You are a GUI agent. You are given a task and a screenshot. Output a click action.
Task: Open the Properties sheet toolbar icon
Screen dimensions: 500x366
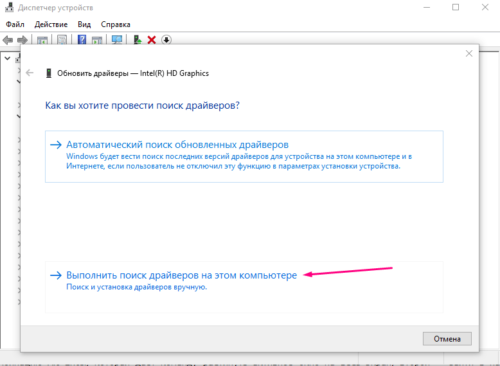coord(62,40)
